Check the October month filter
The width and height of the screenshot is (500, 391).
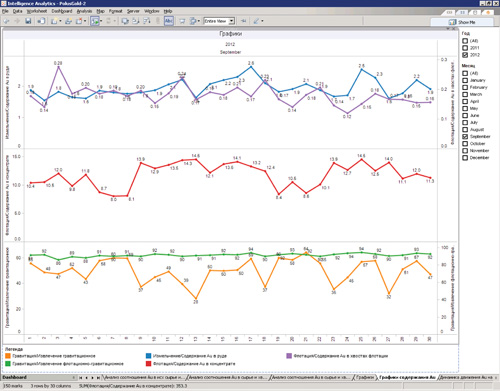[465, 143]
